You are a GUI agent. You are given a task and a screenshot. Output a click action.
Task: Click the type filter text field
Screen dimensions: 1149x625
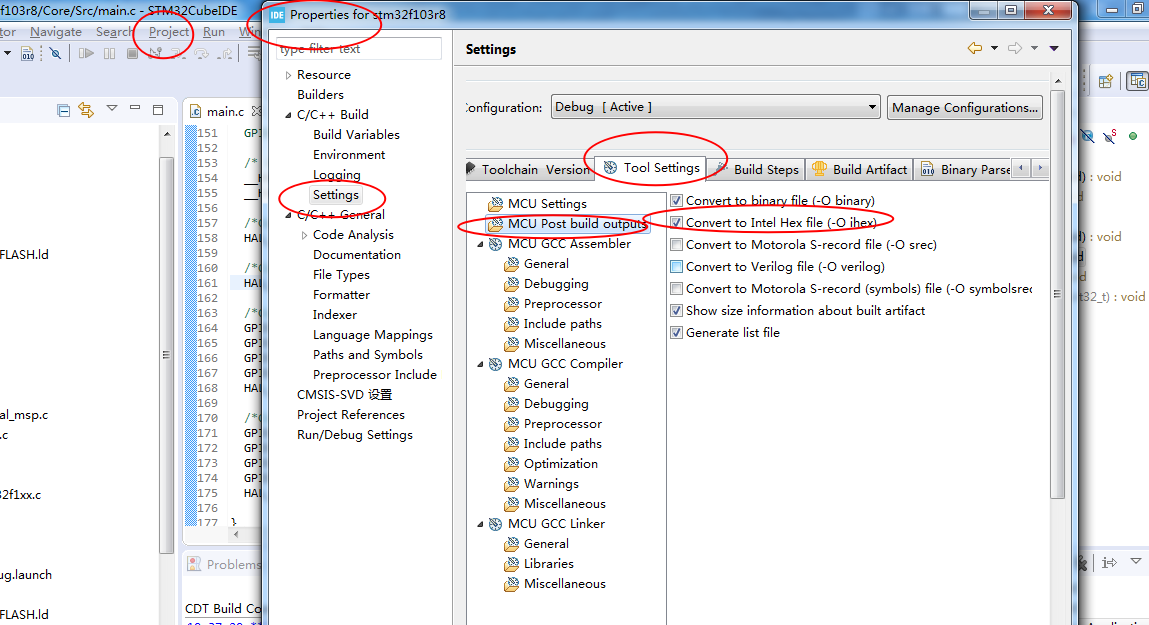tap(359, 49)
